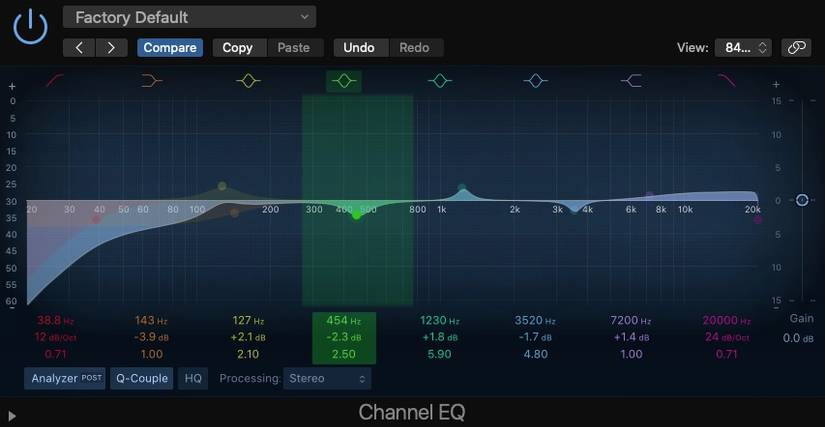The image size is (825, 427).
Task: Toggle the highlighted green parametric band icon
Action: [x=344, y=81]
